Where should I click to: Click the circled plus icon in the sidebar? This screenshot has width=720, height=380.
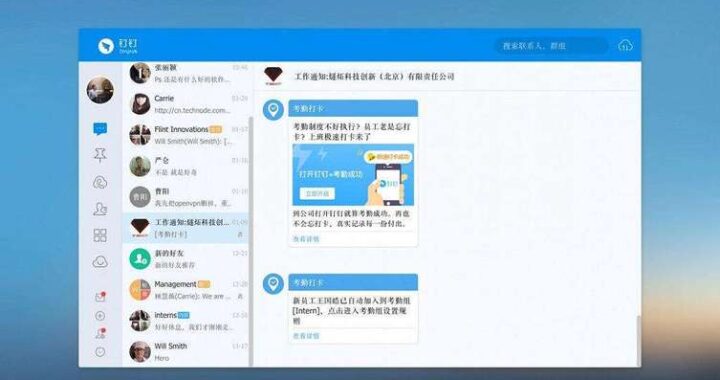100,316
